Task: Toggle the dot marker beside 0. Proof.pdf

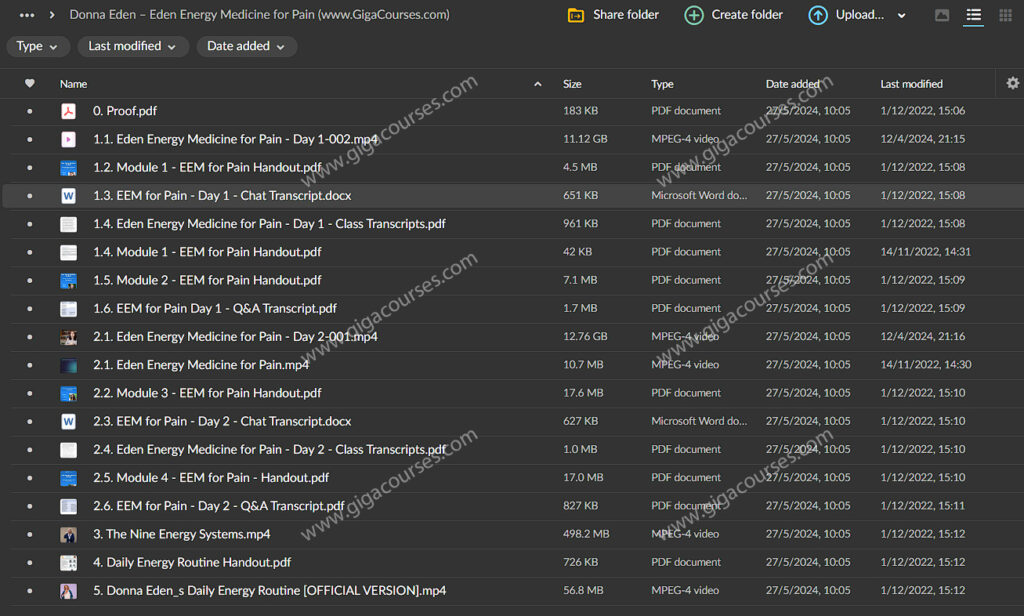Action: [29, 111]
